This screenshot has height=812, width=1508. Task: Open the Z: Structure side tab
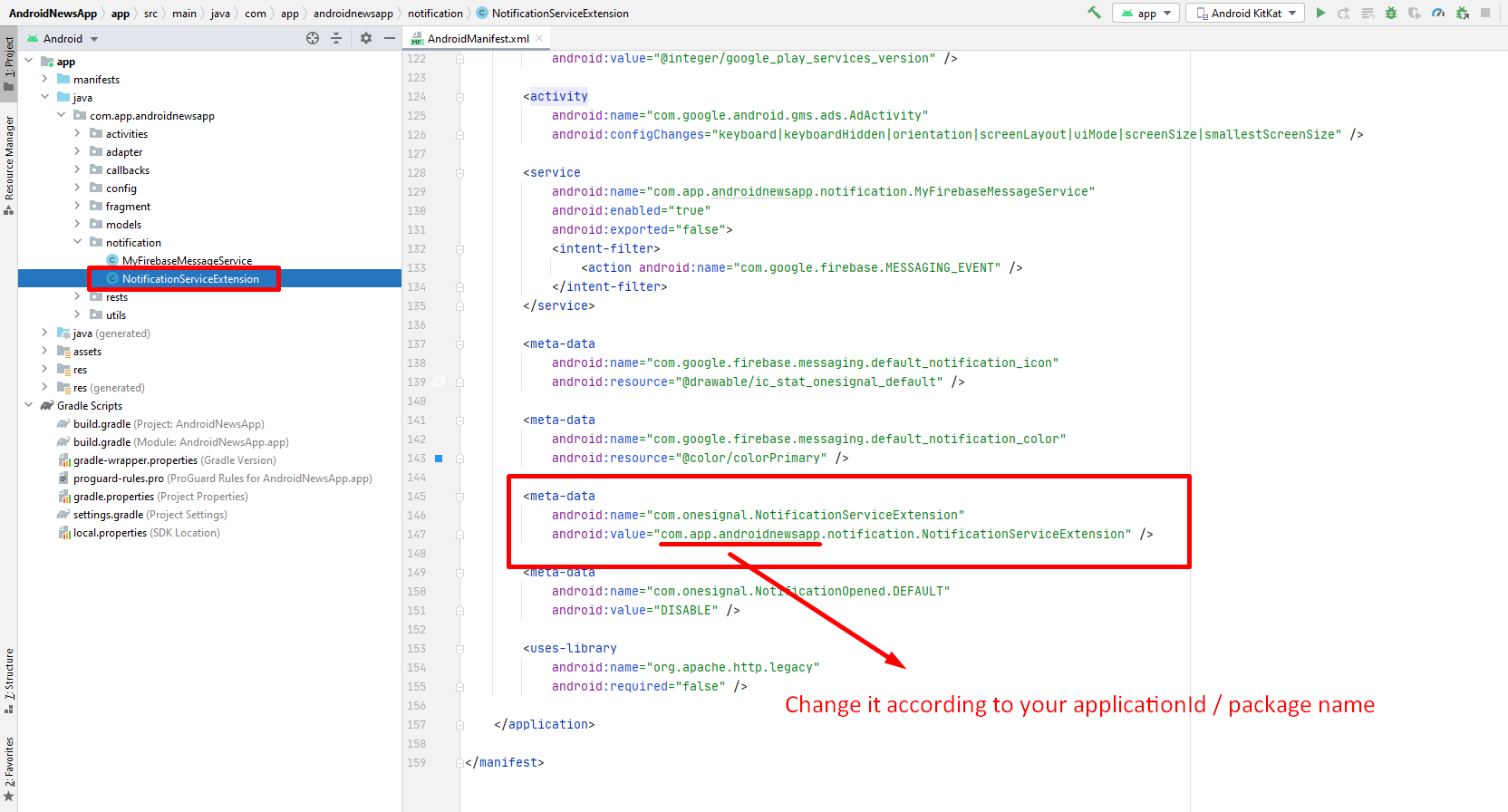coord(9,681)
